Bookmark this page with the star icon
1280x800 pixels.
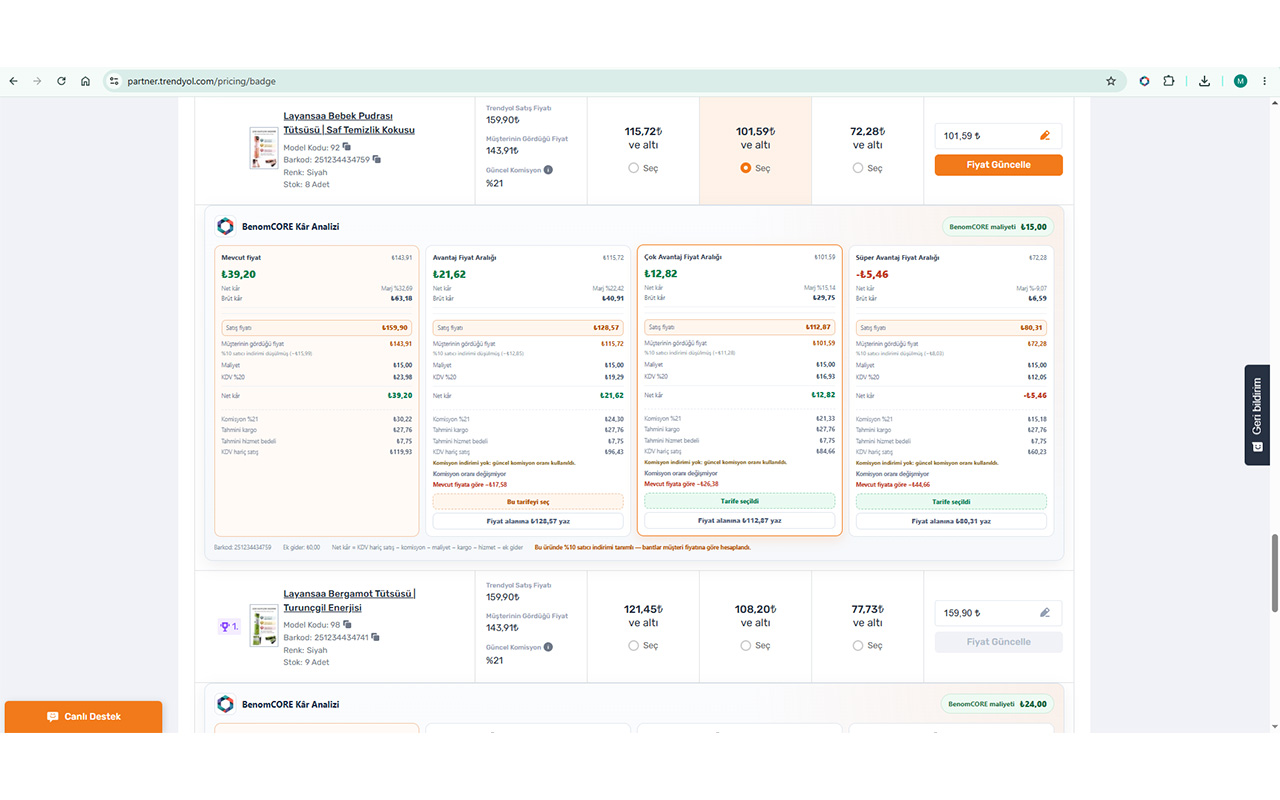(x=1111, y=81)
